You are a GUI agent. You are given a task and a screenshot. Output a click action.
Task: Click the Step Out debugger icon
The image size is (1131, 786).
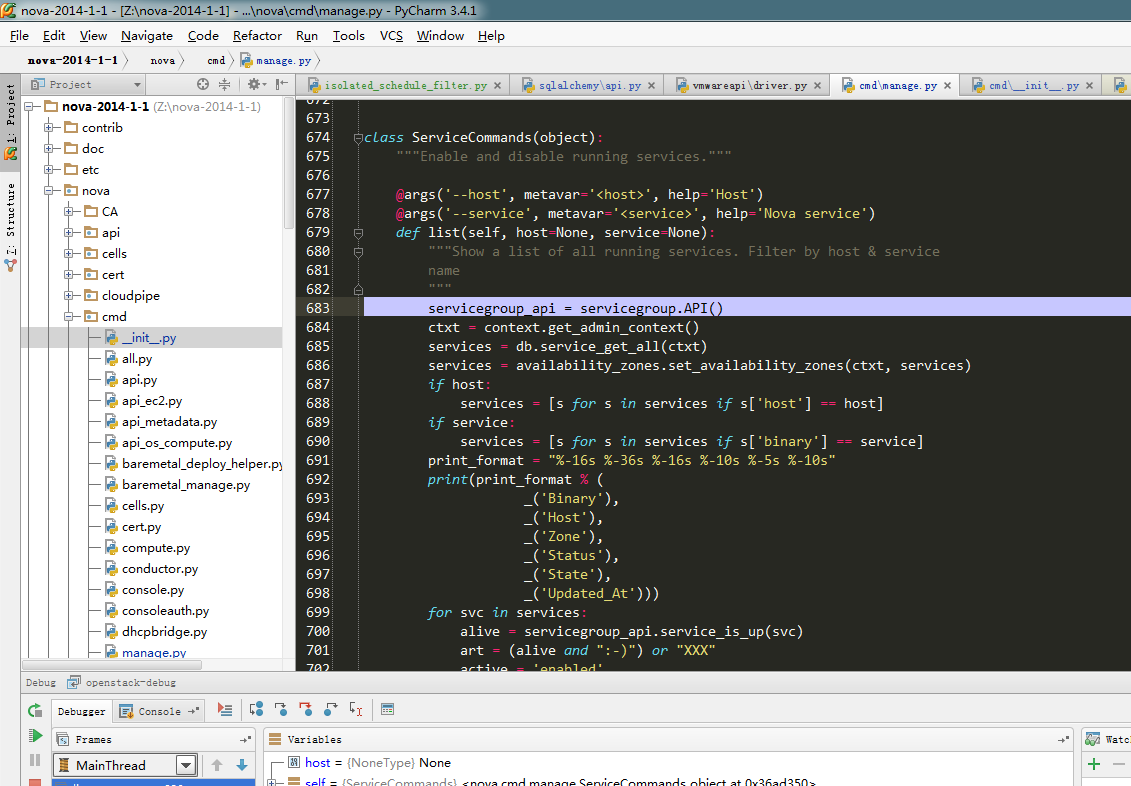click(330, 710)
